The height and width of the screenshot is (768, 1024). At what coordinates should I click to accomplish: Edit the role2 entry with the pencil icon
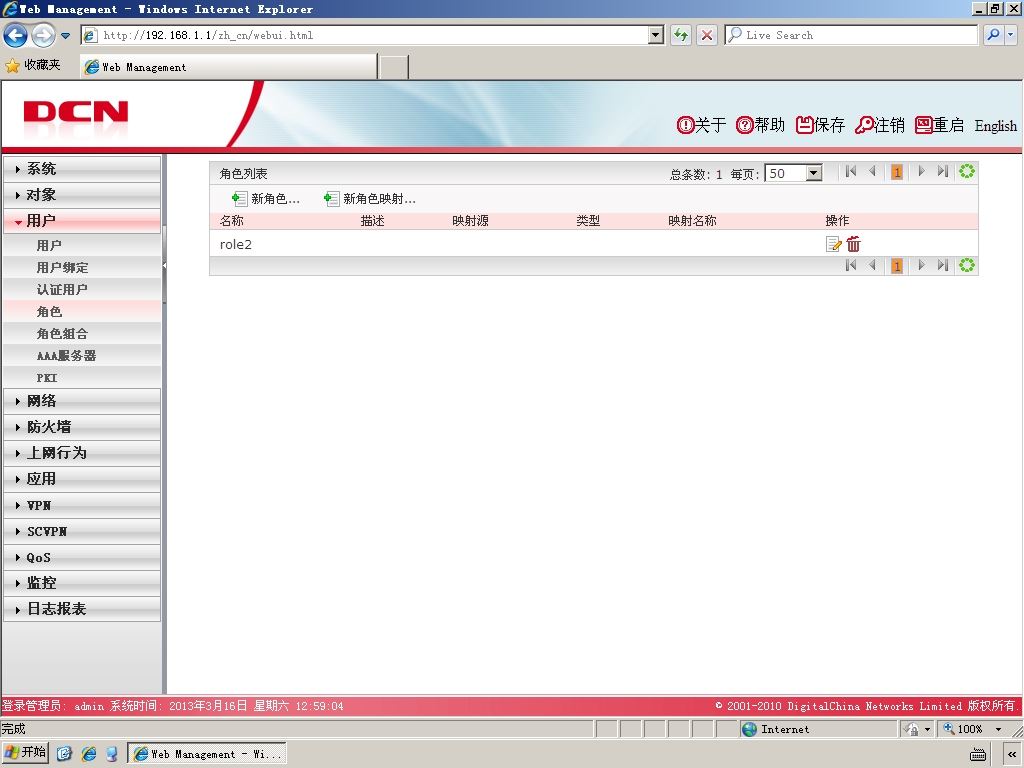(833, 244)
